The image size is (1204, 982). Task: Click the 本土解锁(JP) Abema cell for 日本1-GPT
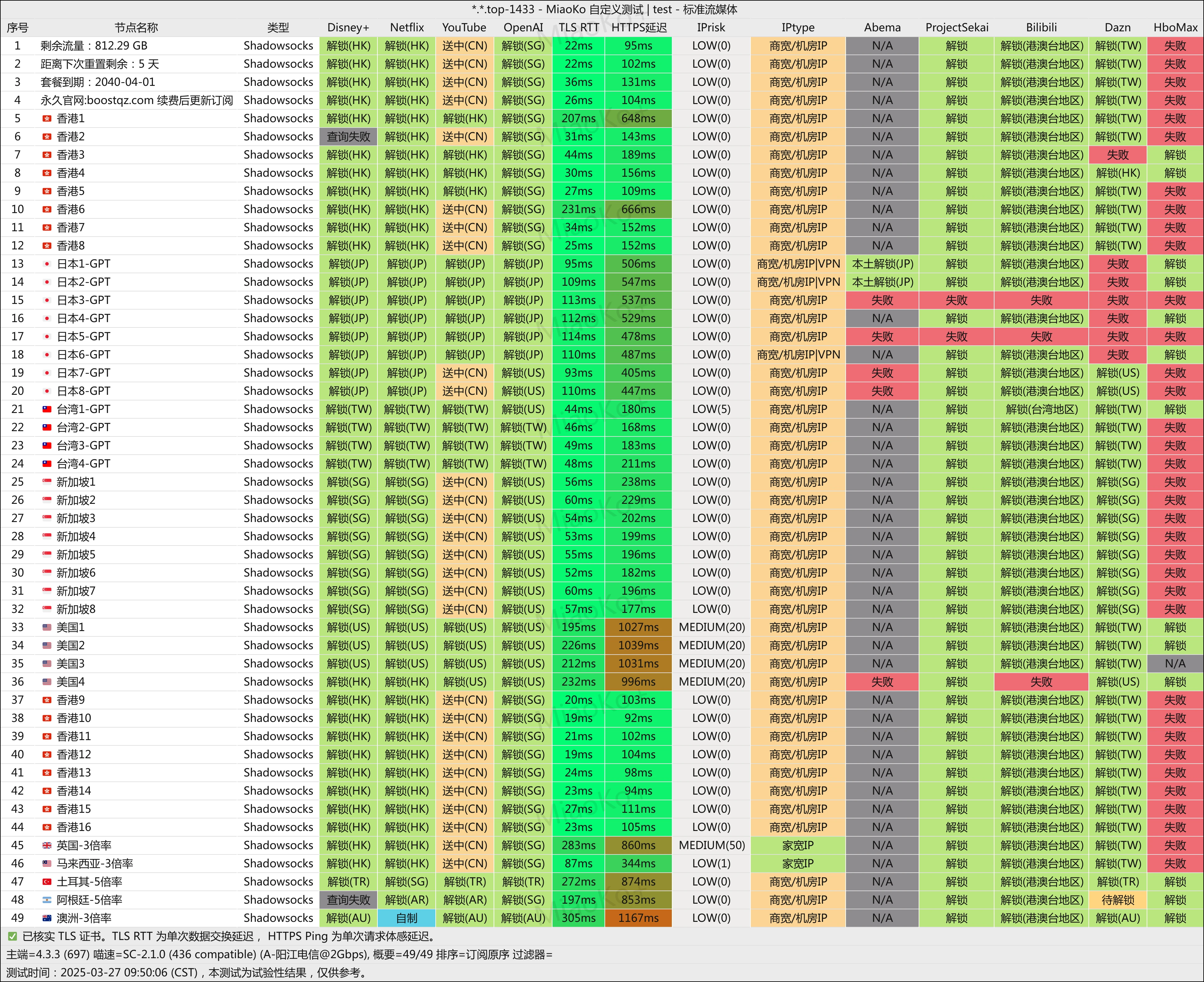coord(882,264)
